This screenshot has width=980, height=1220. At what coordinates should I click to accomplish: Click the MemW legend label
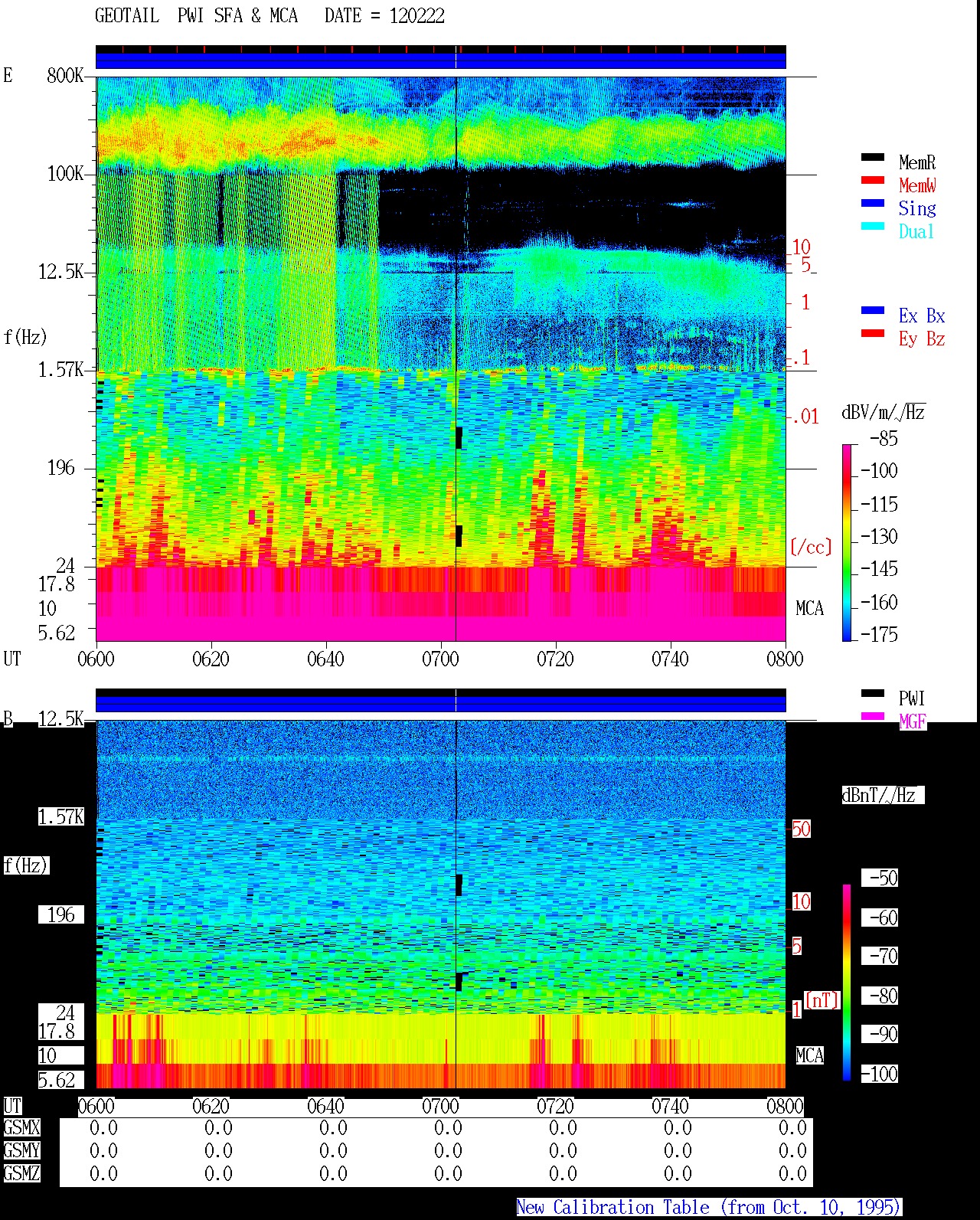click(x=917, y=185)
